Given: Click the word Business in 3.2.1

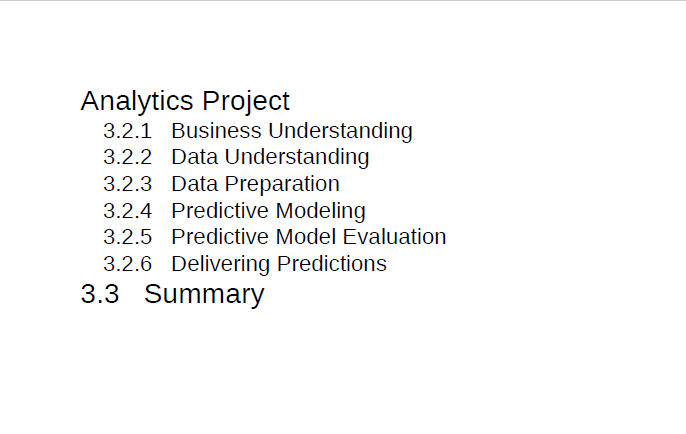Looking at the screenshot, I should point(217,131).
